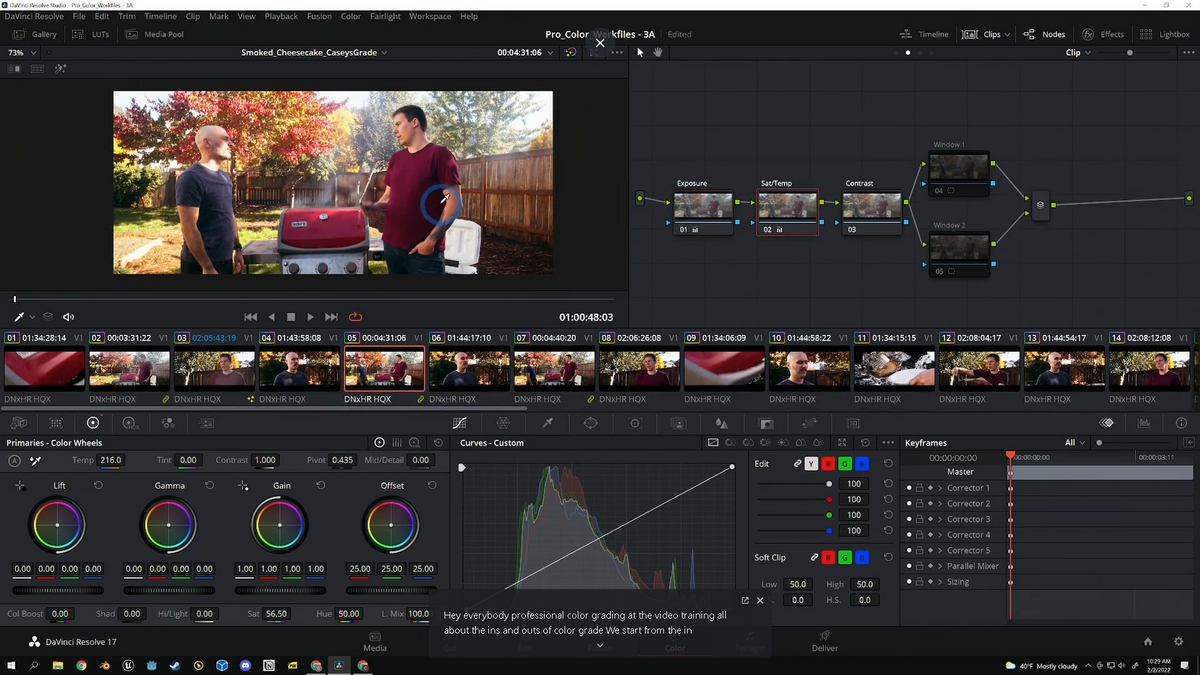The image size is (1200, 675).
Task: Expand Corrector 2 keyframe track
Action: (940, 504)
